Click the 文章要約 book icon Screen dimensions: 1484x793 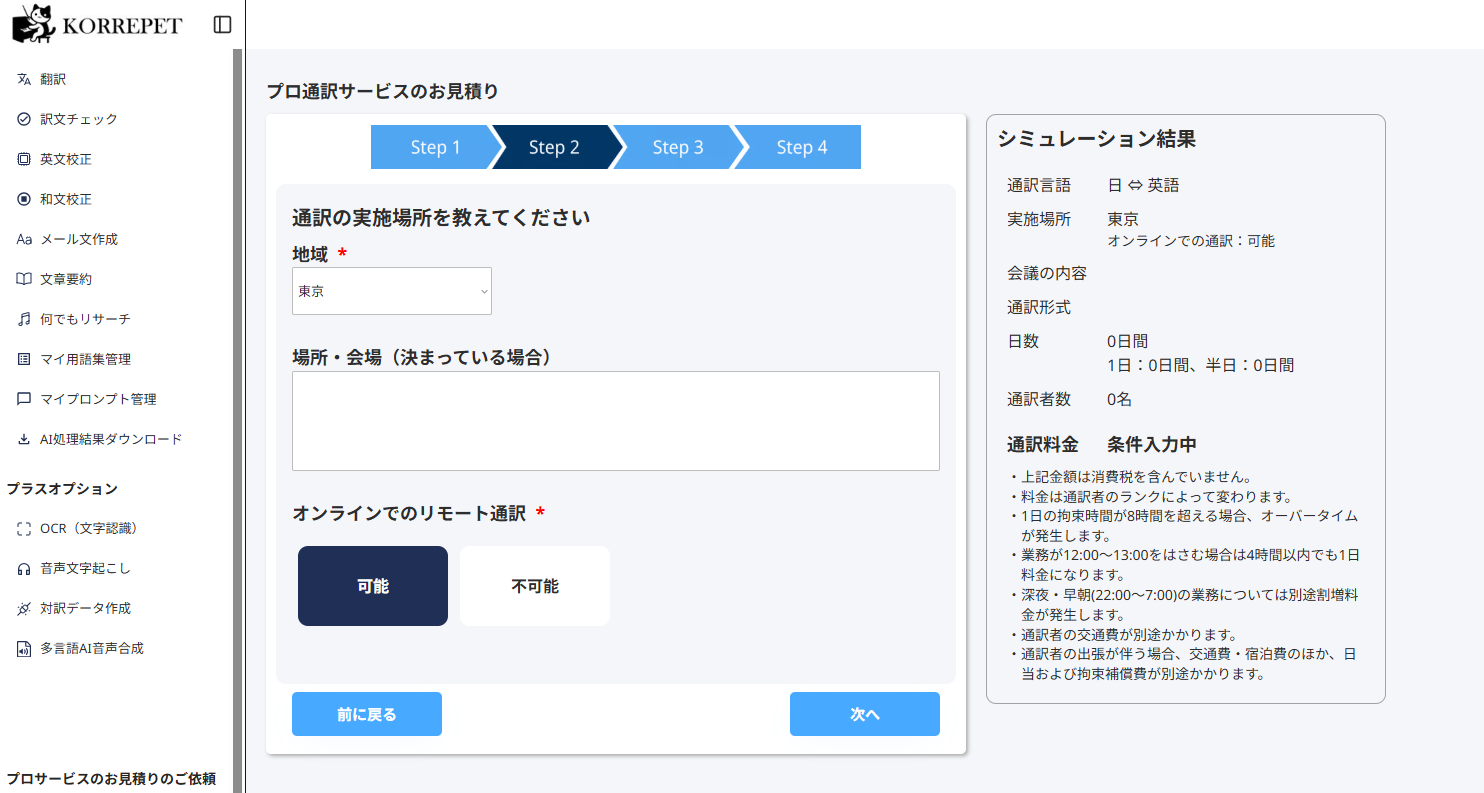[24, 279]
